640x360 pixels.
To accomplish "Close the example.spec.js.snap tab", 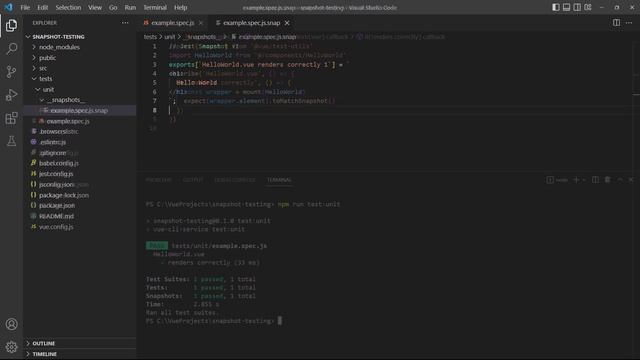I will (287, 23).
